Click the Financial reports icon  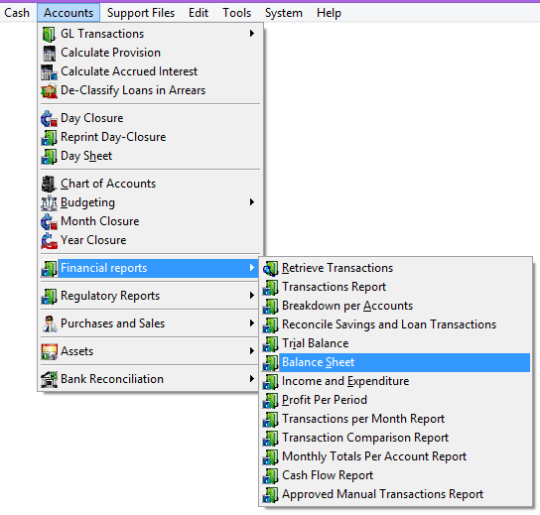pos(49,268)
